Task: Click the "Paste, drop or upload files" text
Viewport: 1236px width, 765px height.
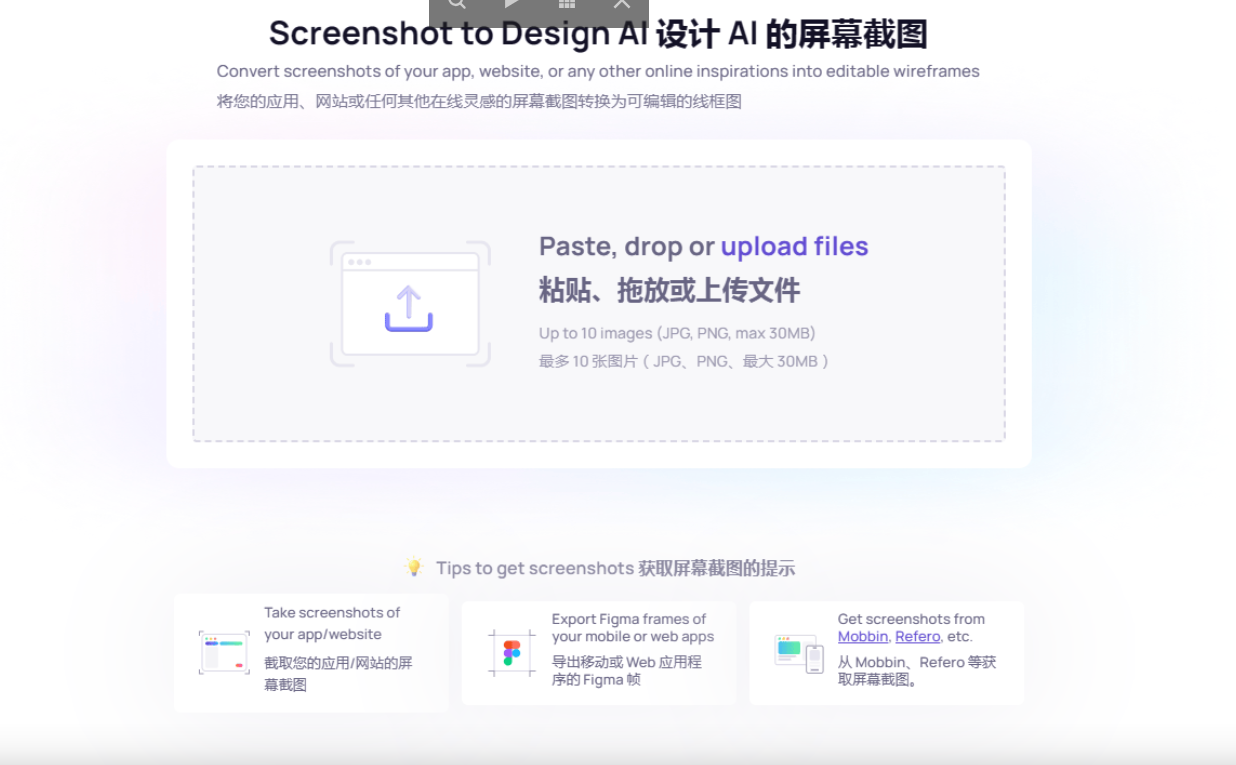Action: pyautogui.click(x=703, y=246)
